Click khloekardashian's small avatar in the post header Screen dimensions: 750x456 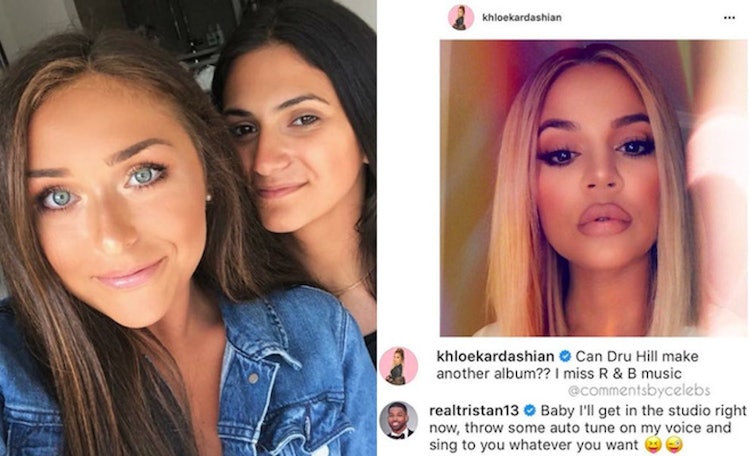(x=461, y=17)
